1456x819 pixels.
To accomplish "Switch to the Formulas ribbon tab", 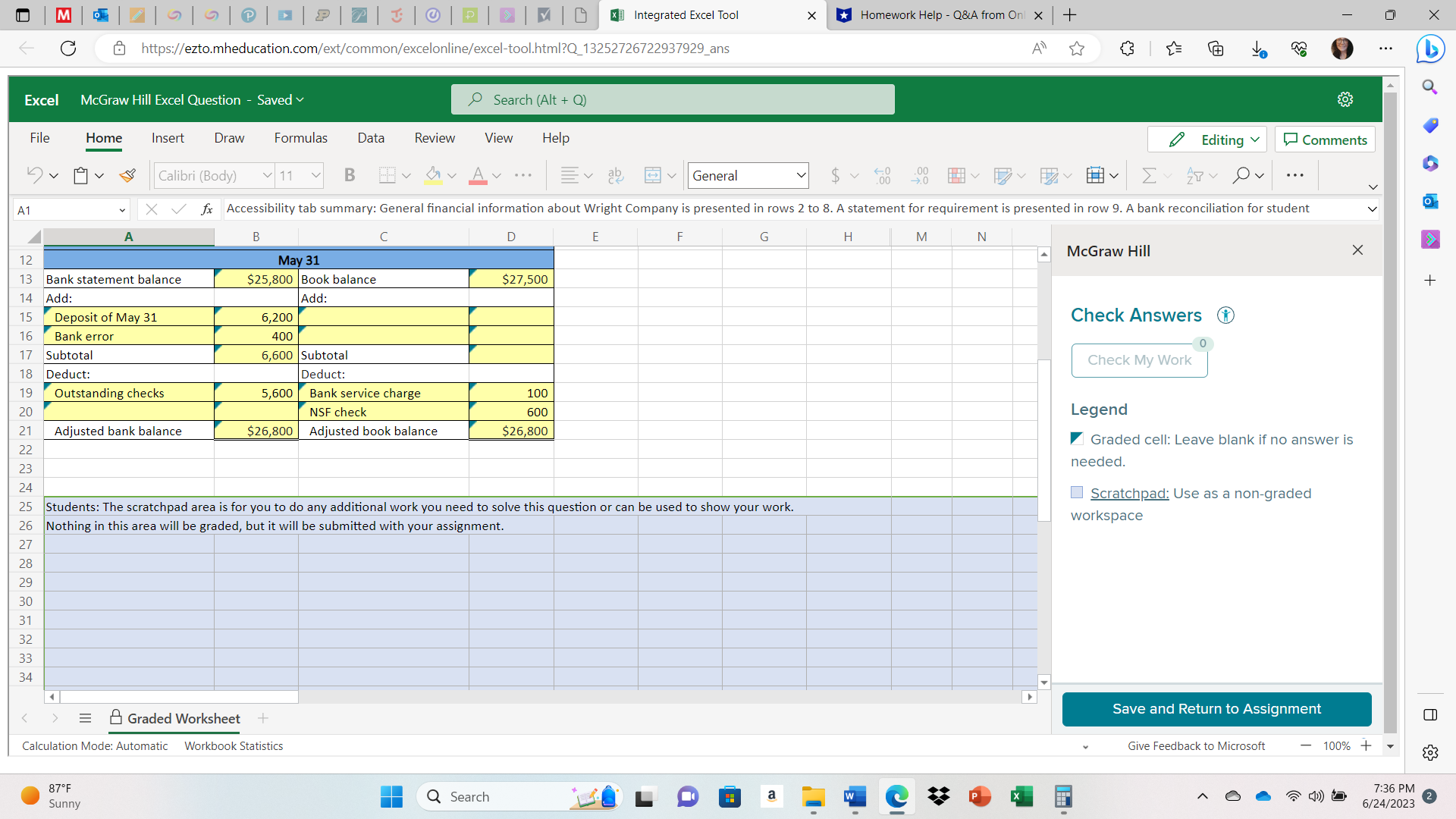I will [x=300, y=137].
